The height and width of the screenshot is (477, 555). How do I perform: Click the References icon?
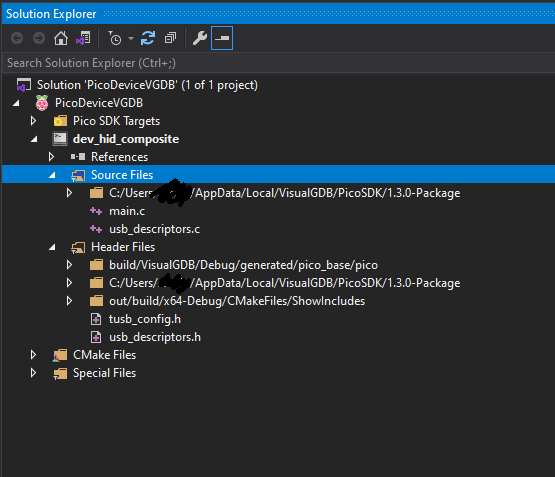78,157
